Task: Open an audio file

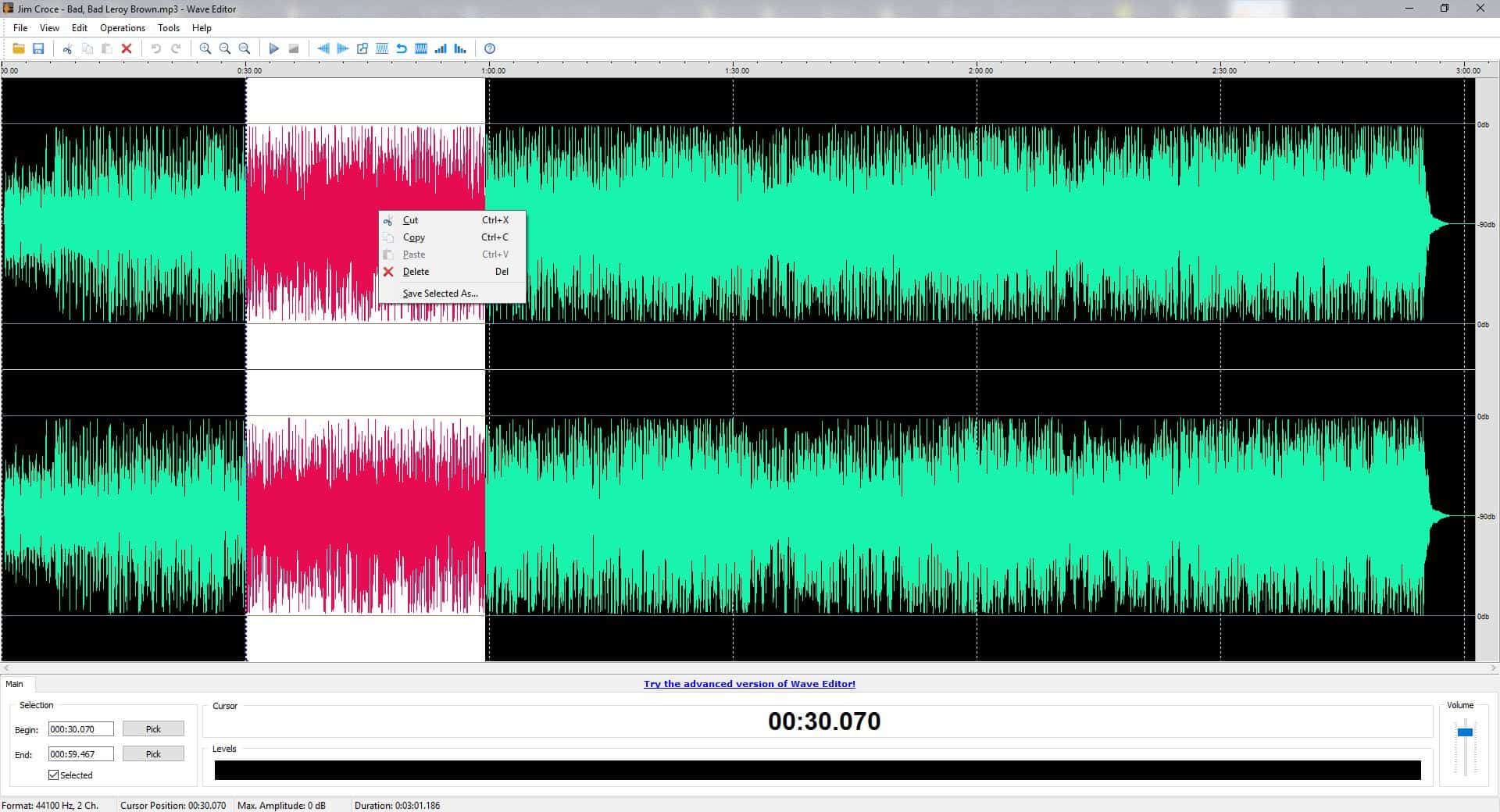Action: (20, 48)
